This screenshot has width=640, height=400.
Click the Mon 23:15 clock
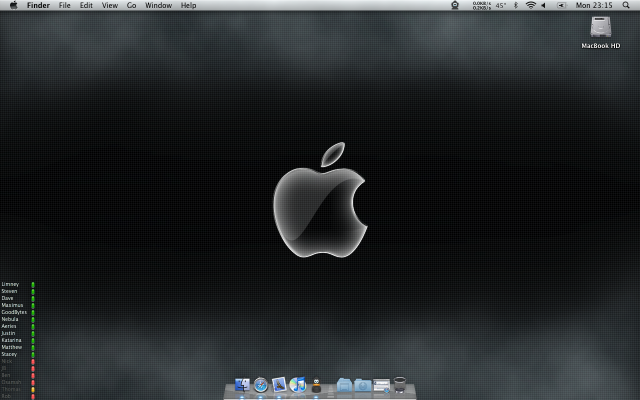[x=594, y=5]
